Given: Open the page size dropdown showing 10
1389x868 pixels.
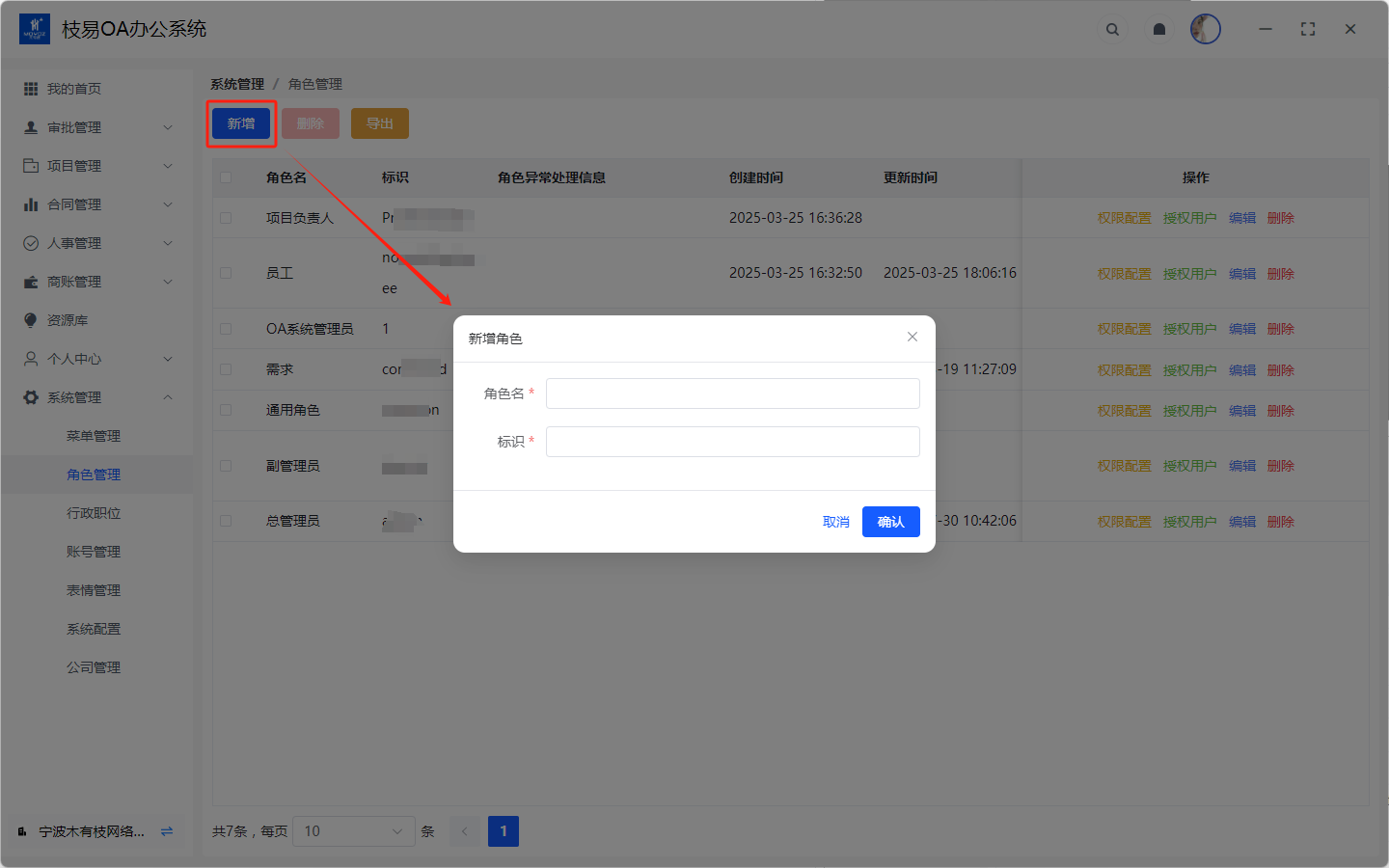Looking at the screenshot, I should (x=353, y=831).
